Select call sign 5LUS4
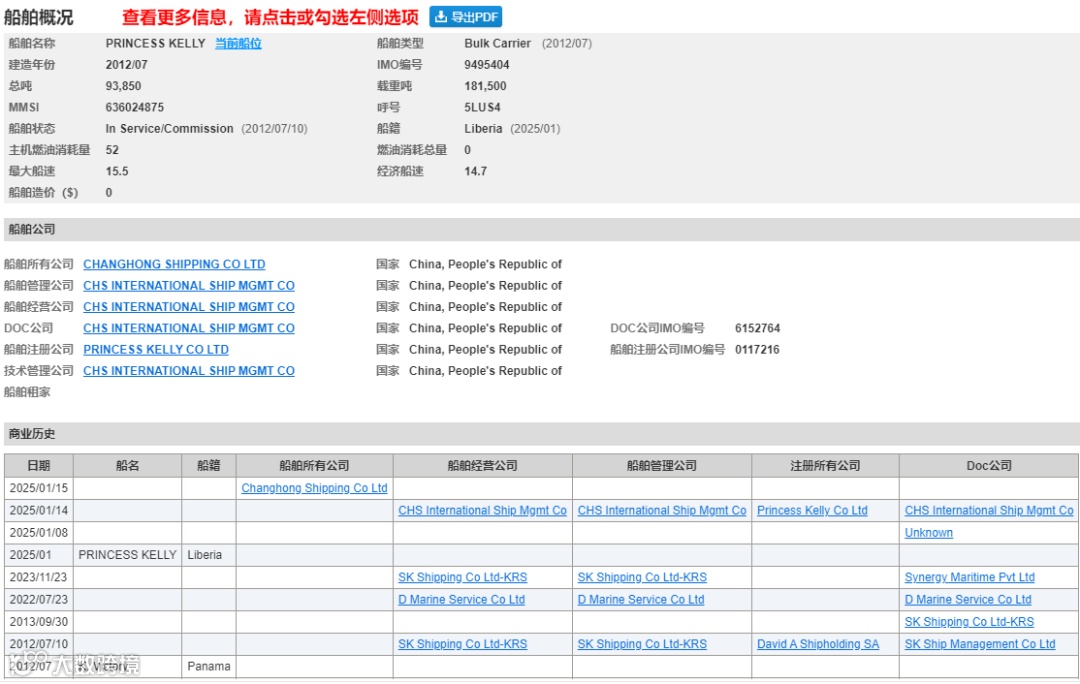This screenshot has height=684, width=1080. [x=482, y=107]
